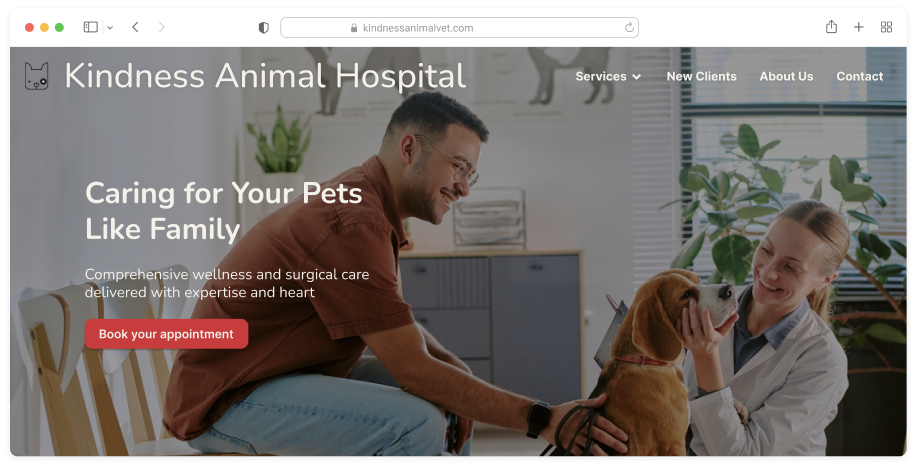Reload the page with refresh icon
This screenshot has height=467, width=916.
coord(629,27)
